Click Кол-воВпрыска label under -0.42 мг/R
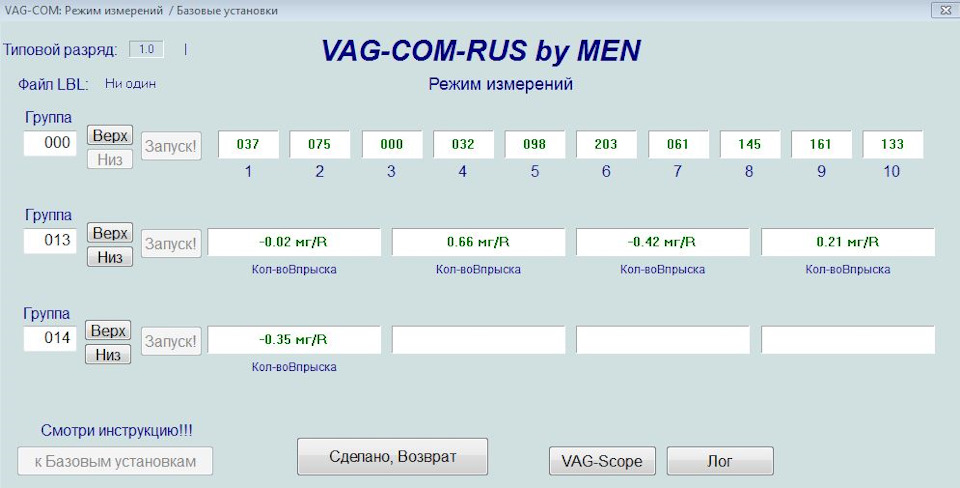 662,269
